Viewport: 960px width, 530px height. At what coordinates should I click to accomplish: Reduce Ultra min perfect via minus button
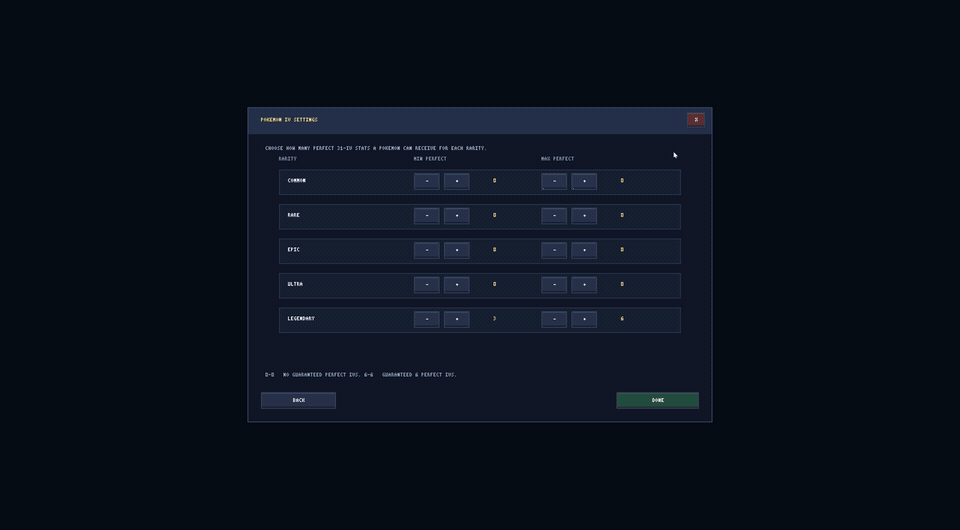[426, 285]
